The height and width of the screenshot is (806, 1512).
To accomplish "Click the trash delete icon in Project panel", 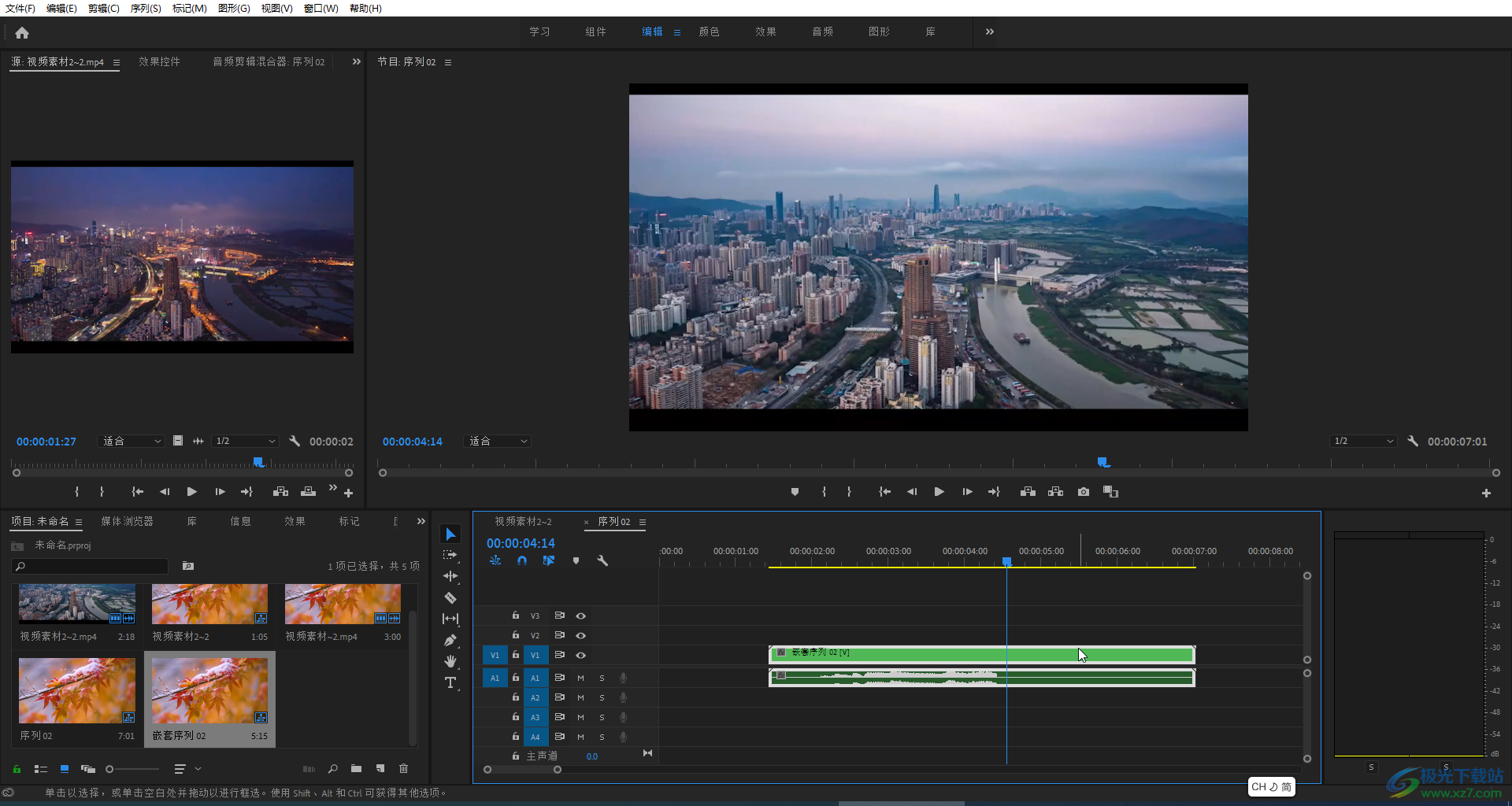I will coord(404,769).
